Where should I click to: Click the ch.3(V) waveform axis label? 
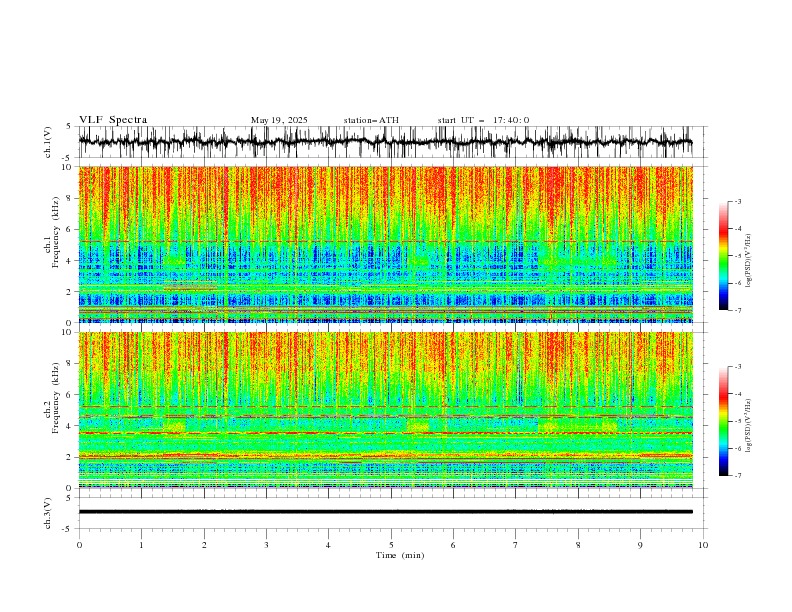pos(48,513)
